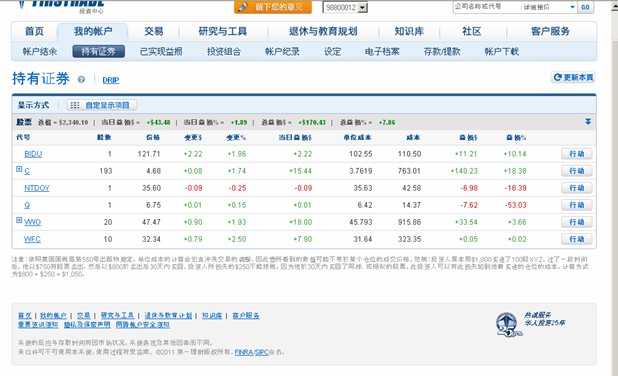
Task: Open the 社区 tab
Action: click(471, 32)
